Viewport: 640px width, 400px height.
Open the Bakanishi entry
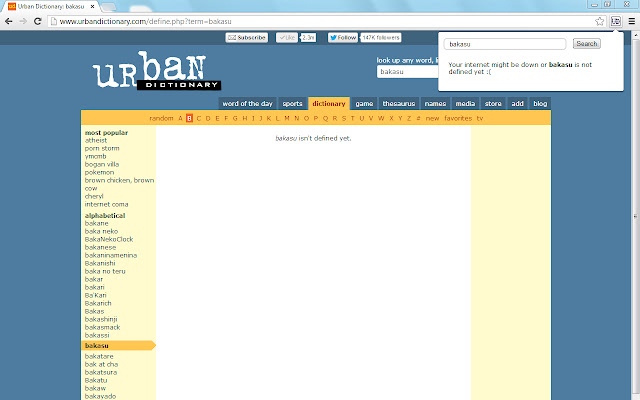[100, 263]
